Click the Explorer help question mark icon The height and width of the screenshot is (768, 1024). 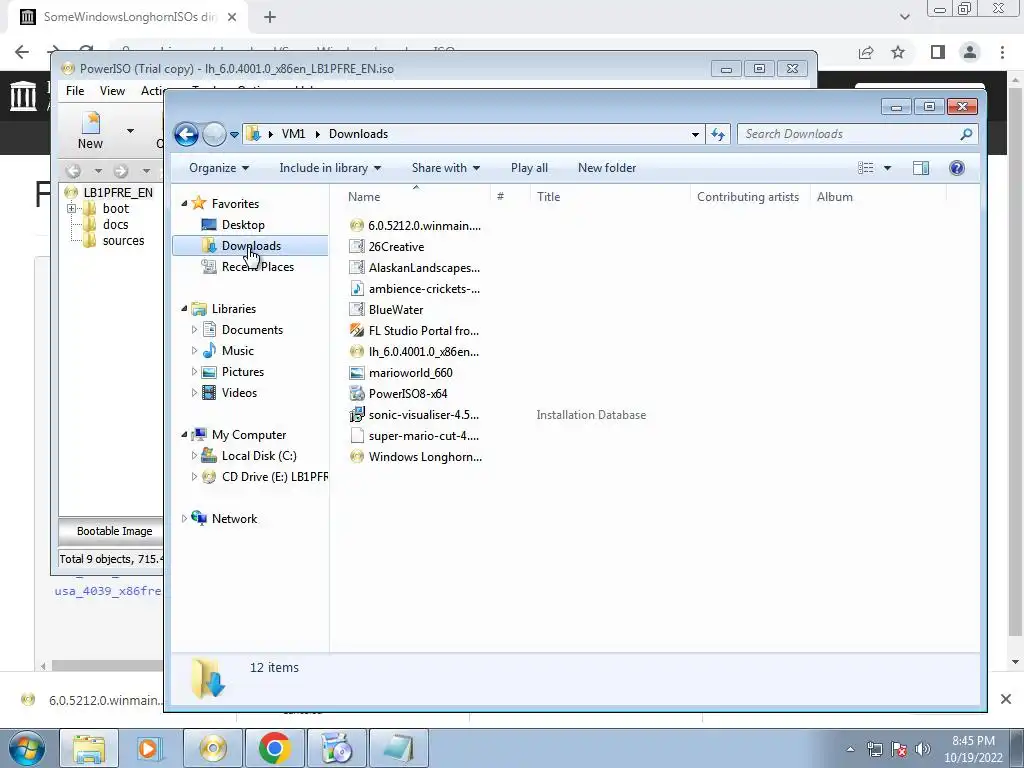(x=957, y=168)
